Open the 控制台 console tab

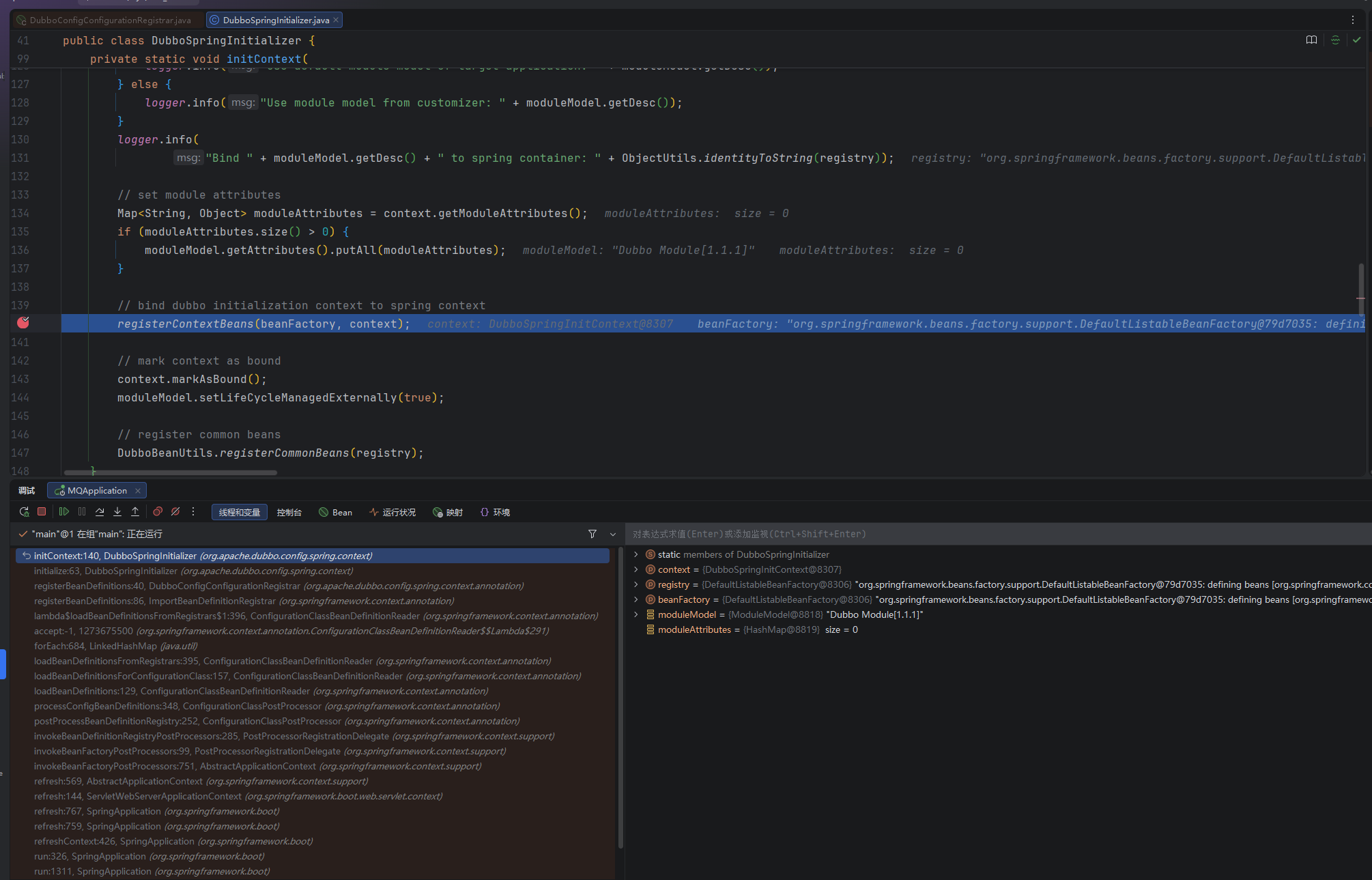[289, 513]
